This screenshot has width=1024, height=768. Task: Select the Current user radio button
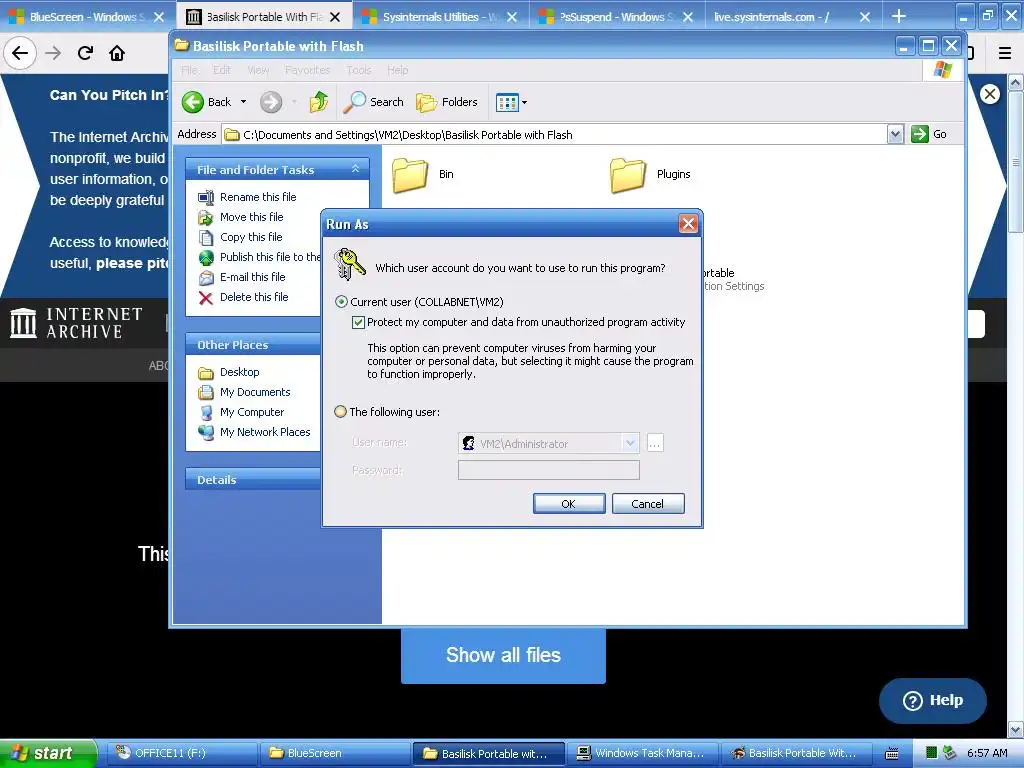(x=341, y=302)
